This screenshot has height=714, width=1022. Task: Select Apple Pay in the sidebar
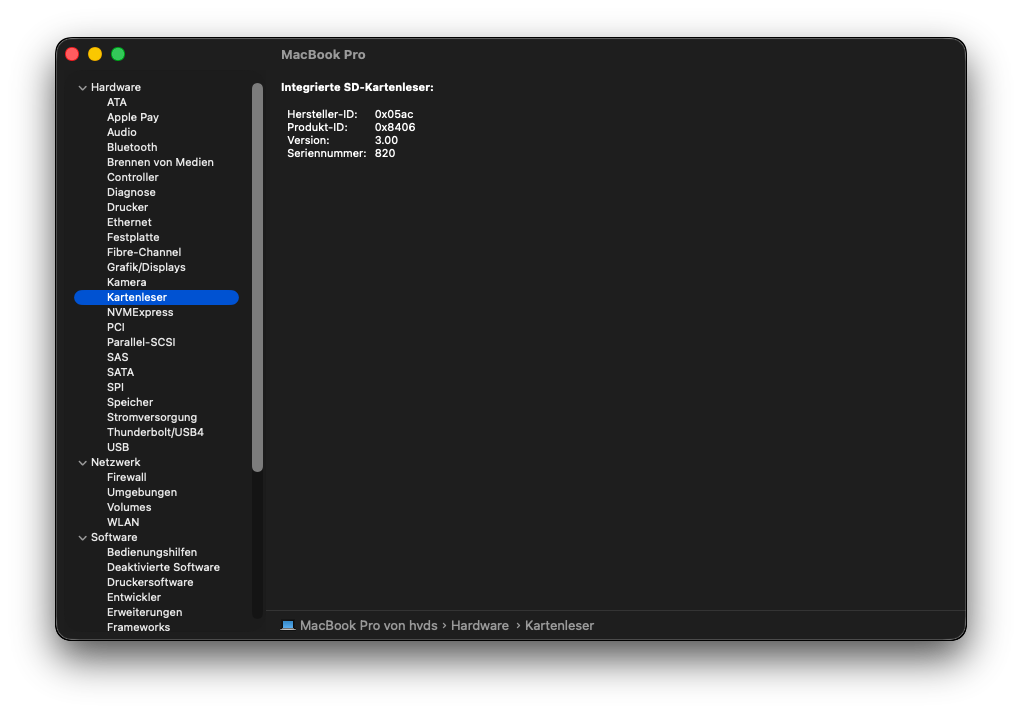(133, 117)
